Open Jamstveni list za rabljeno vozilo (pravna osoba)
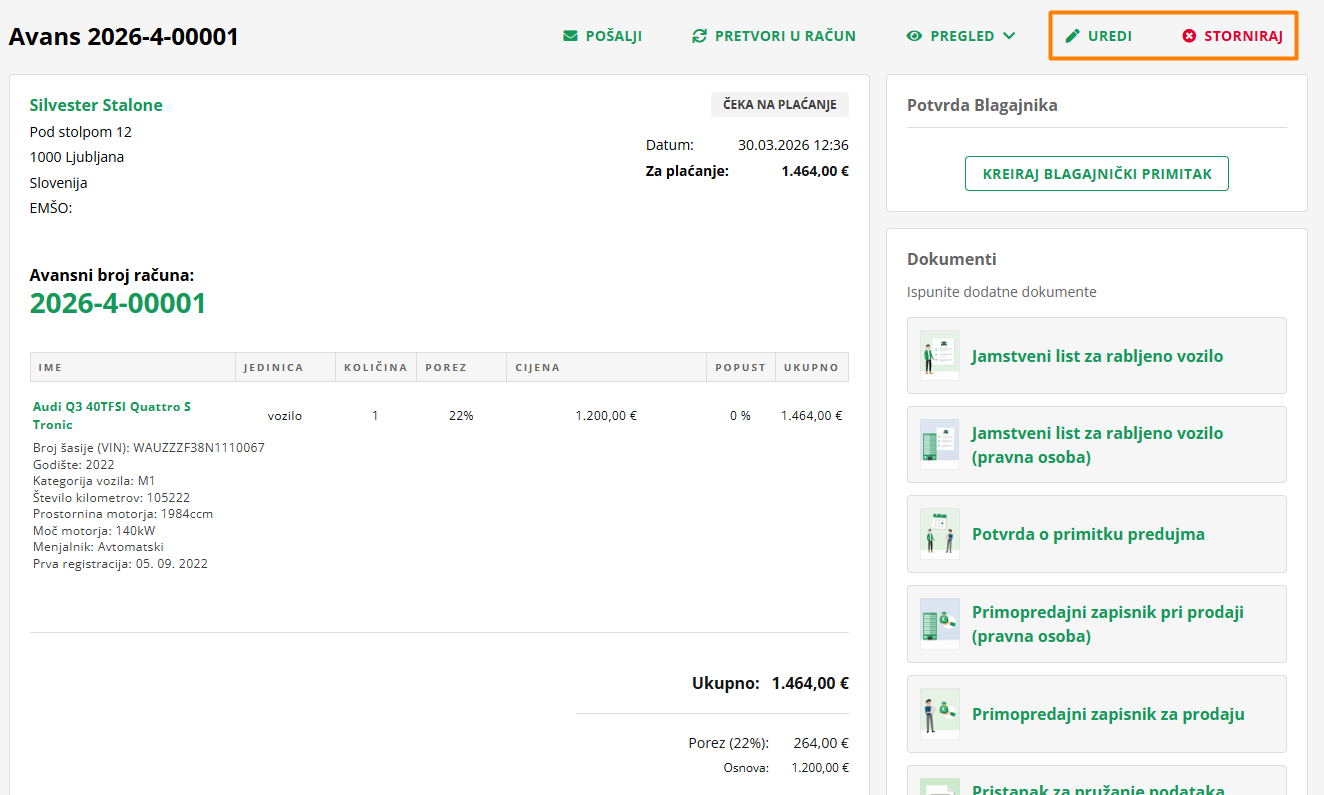 1097,445
